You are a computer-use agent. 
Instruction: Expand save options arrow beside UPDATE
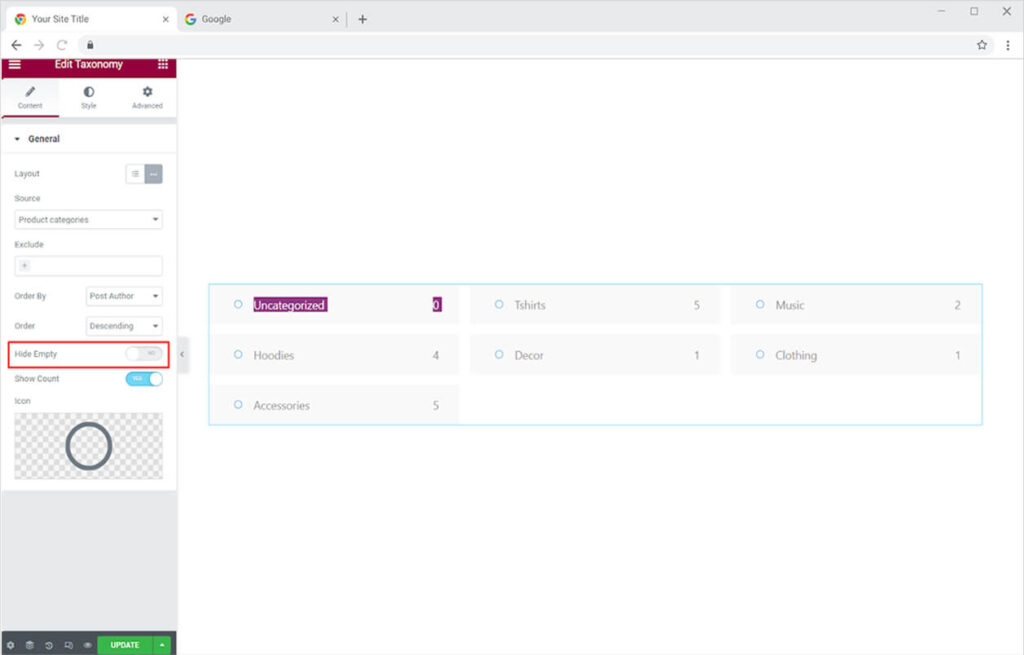(x=162, y=645)
